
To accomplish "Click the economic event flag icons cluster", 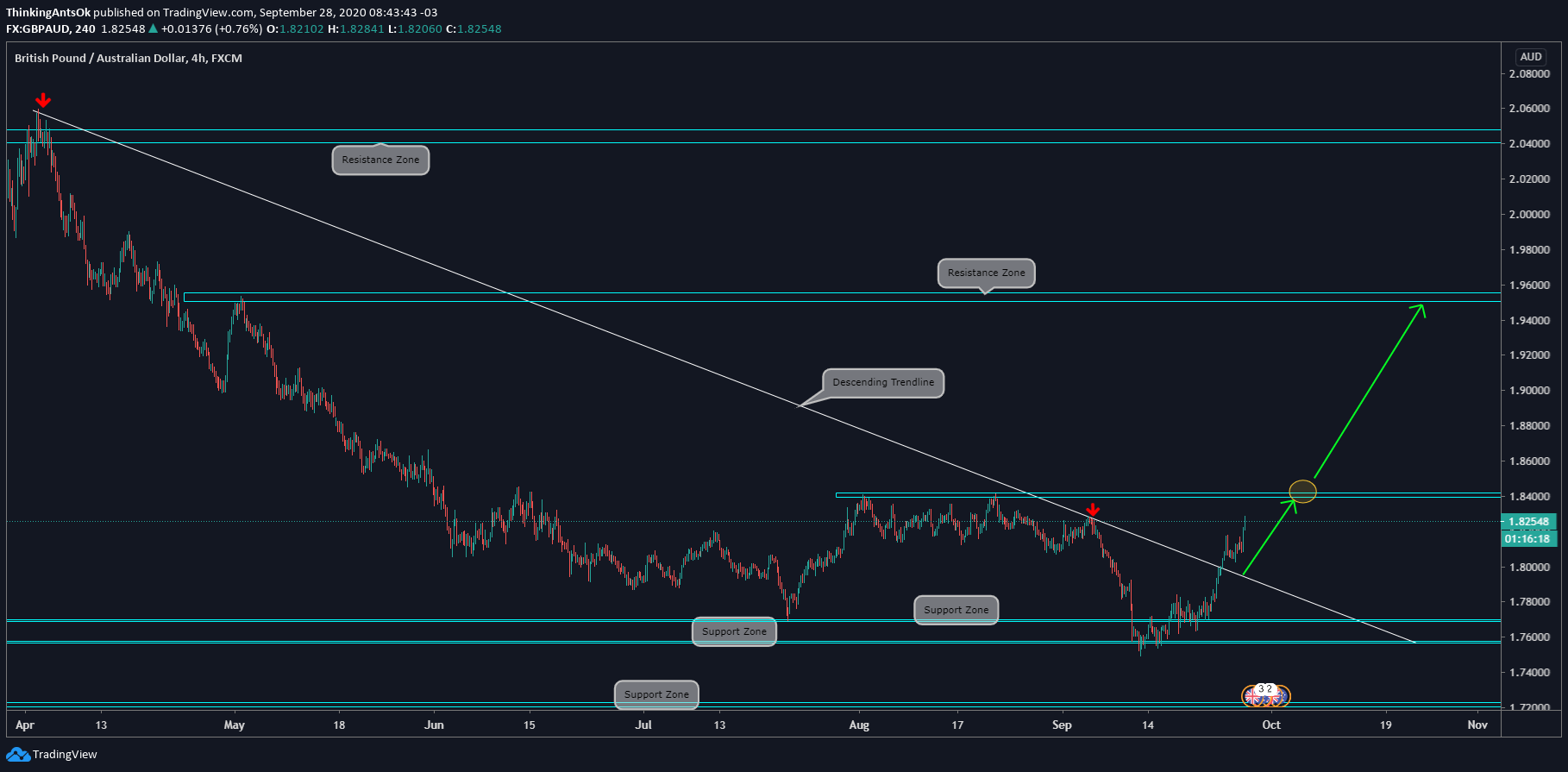I will (x=1266, y=694).
